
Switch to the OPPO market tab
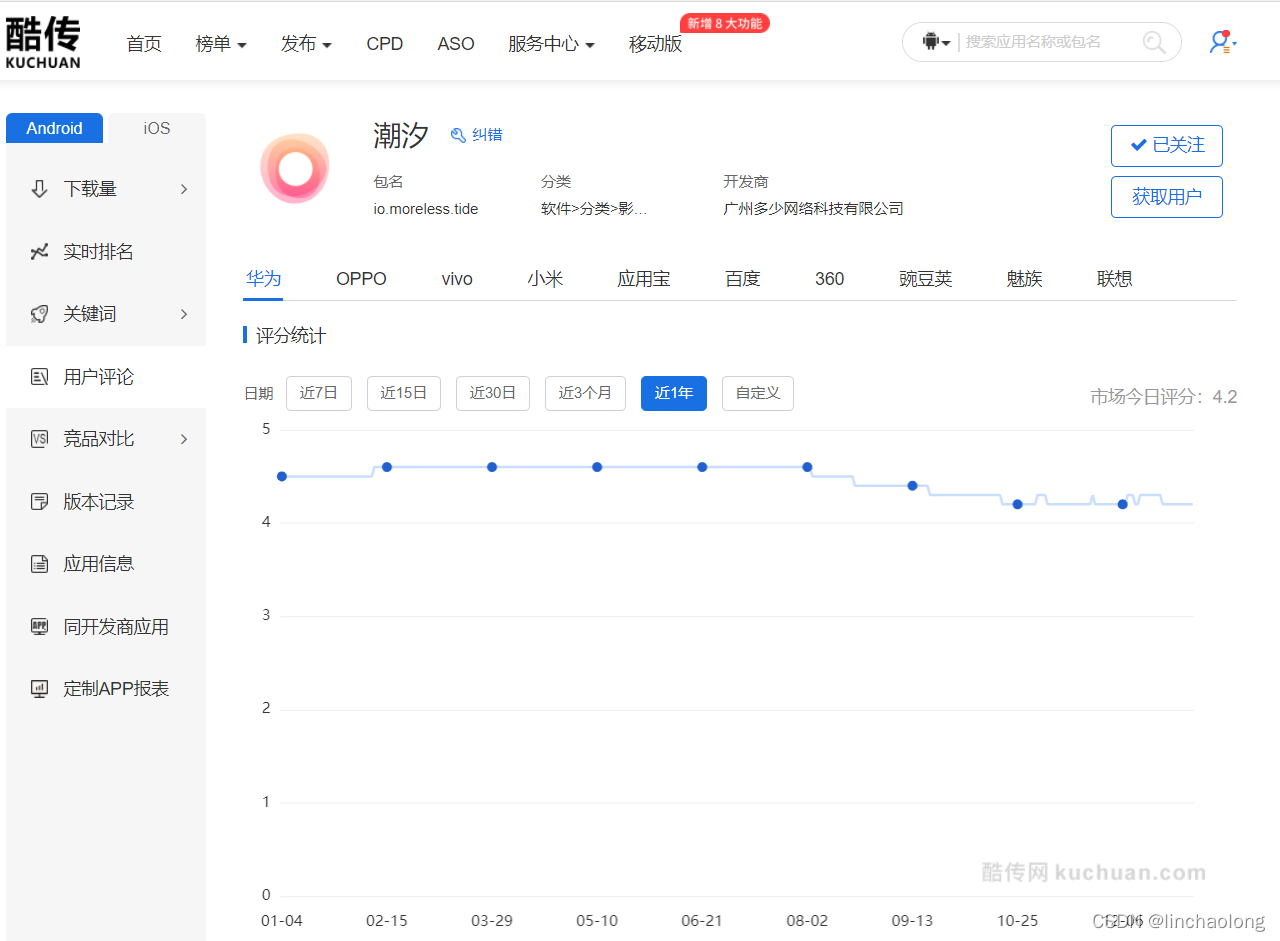[x=361, y=279]
